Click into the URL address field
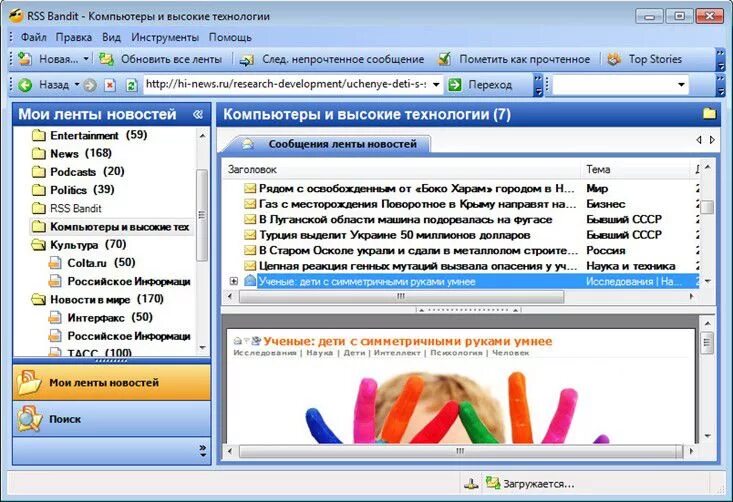The height and width of the screenshot is (502, 733). pyautogui.click(x=287, y=85)
